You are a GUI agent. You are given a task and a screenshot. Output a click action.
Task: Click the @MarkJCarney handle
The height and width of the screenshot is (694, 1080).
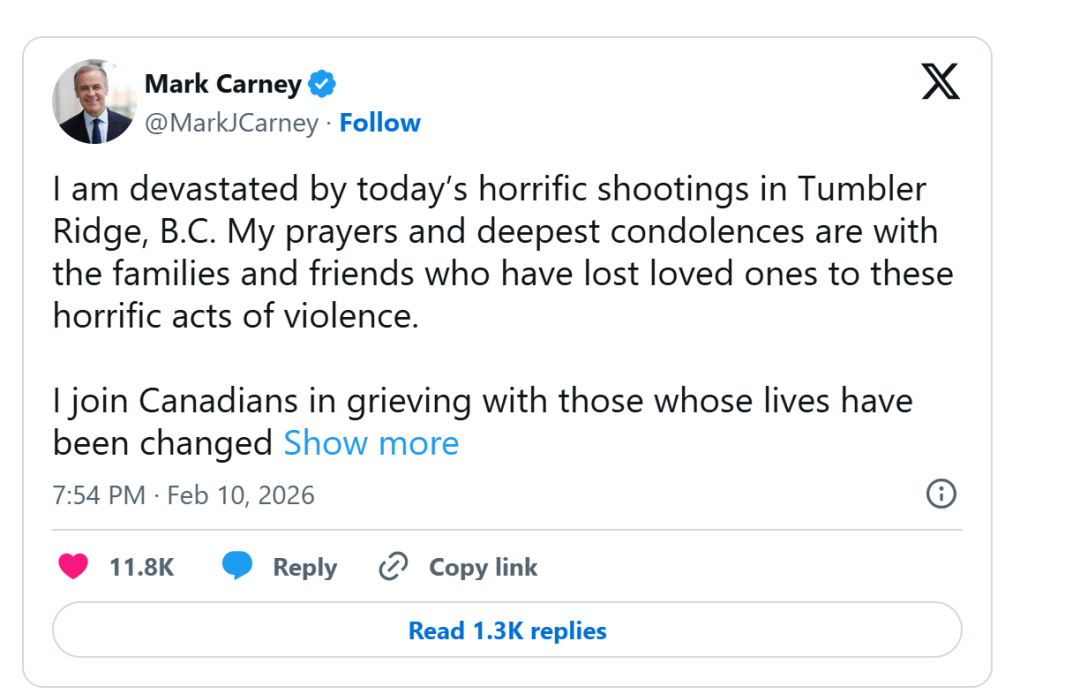click(x=231, y=123)
